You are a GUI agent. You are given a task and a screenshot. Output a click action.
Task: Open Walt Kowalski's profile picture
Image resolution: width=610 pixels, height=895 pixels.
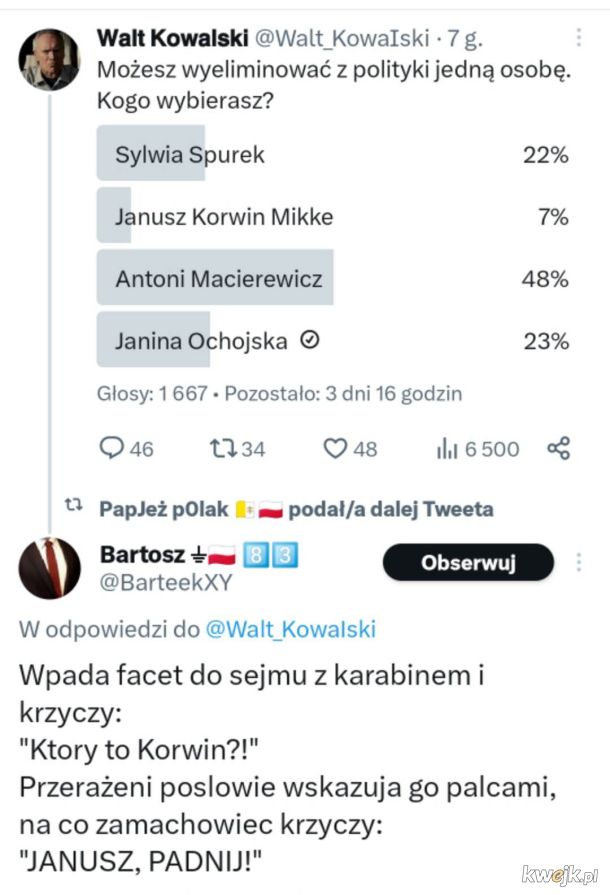click(x=49, y=59)
